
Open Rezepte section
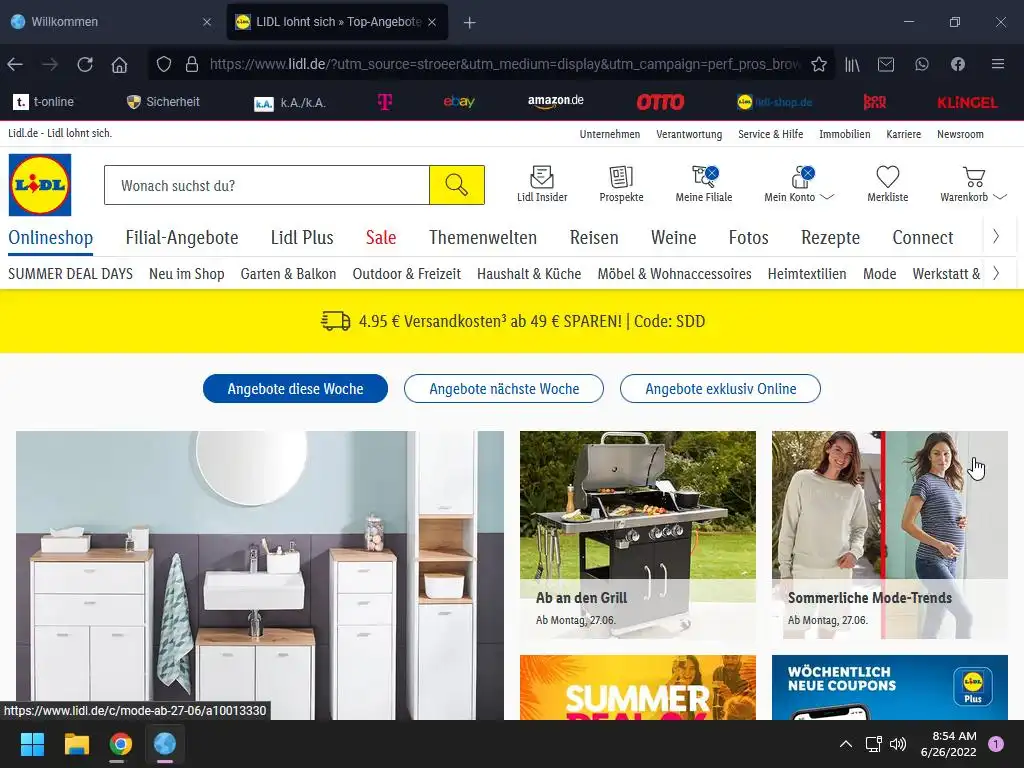[x=830, y=238]
